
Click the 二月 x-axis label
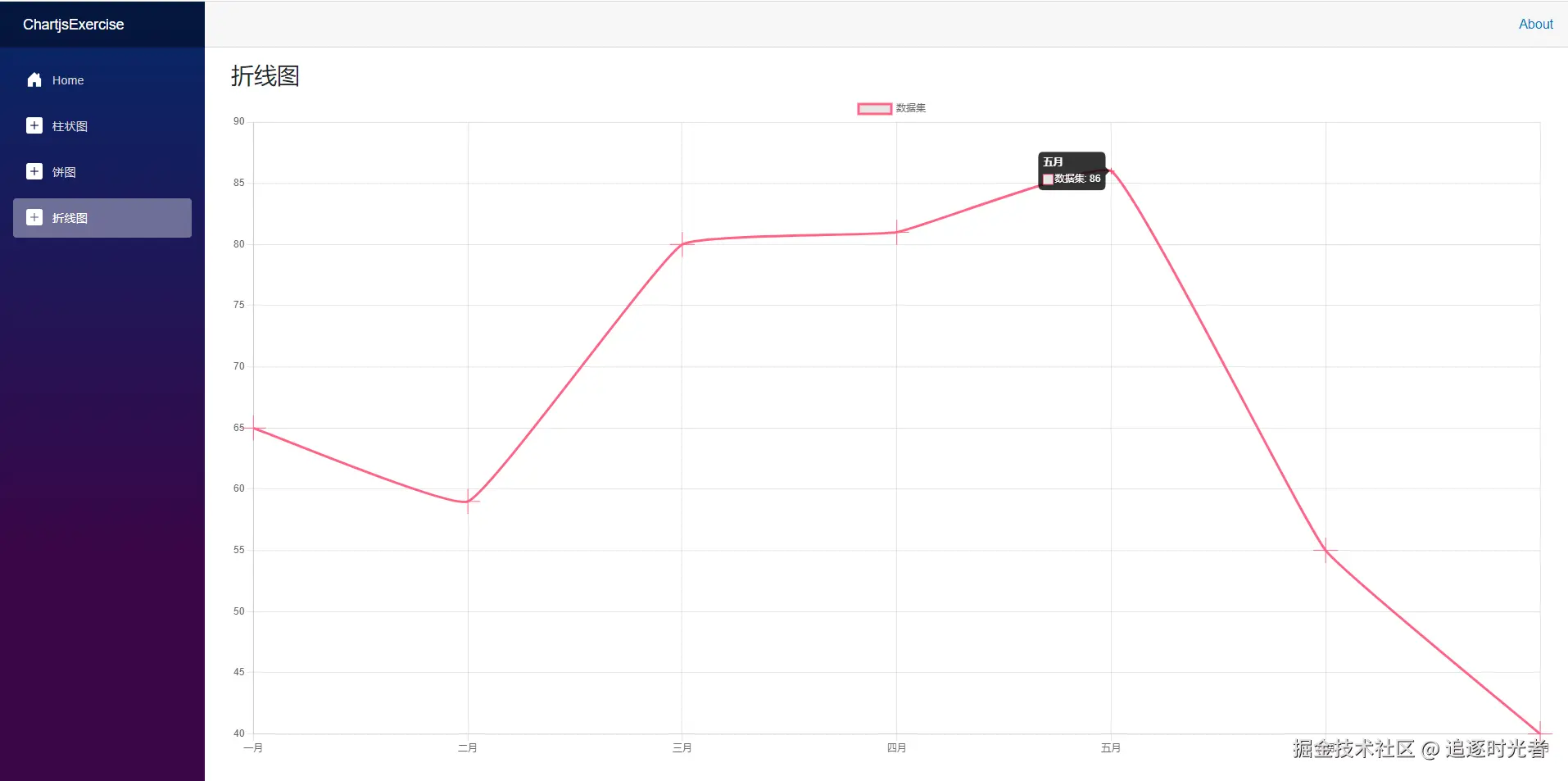468,747
